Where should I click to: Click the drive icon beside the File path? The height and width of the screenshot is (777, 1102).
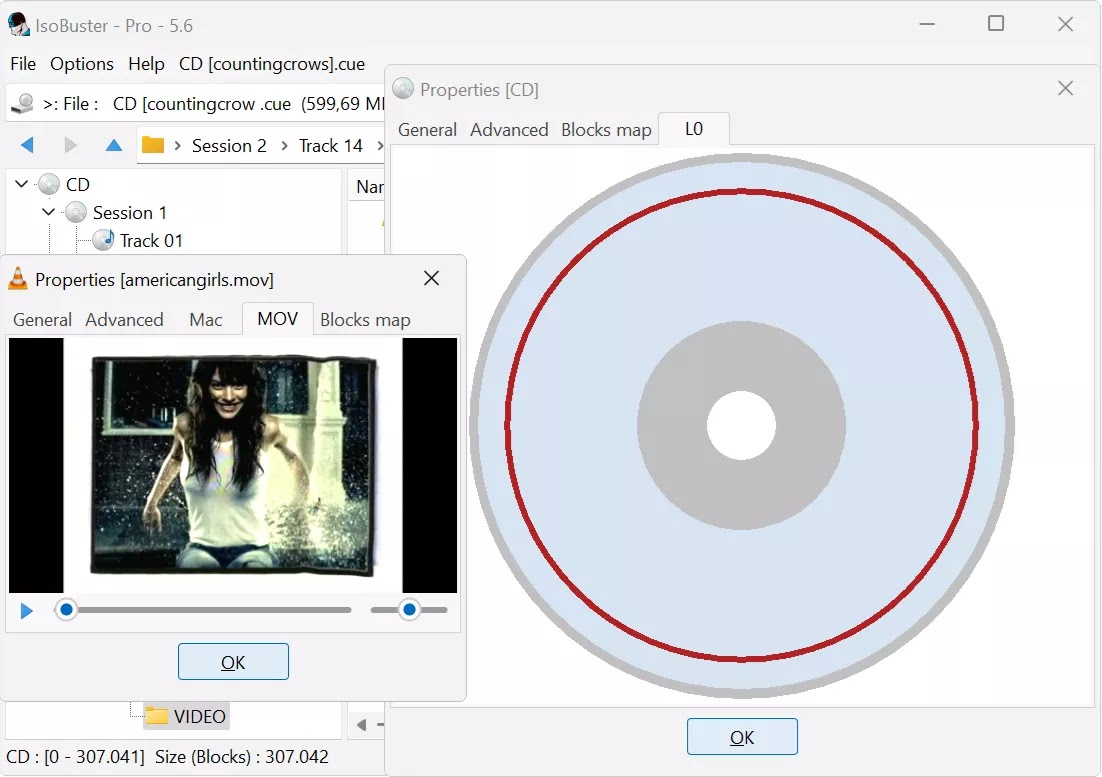tap(20, 103)
